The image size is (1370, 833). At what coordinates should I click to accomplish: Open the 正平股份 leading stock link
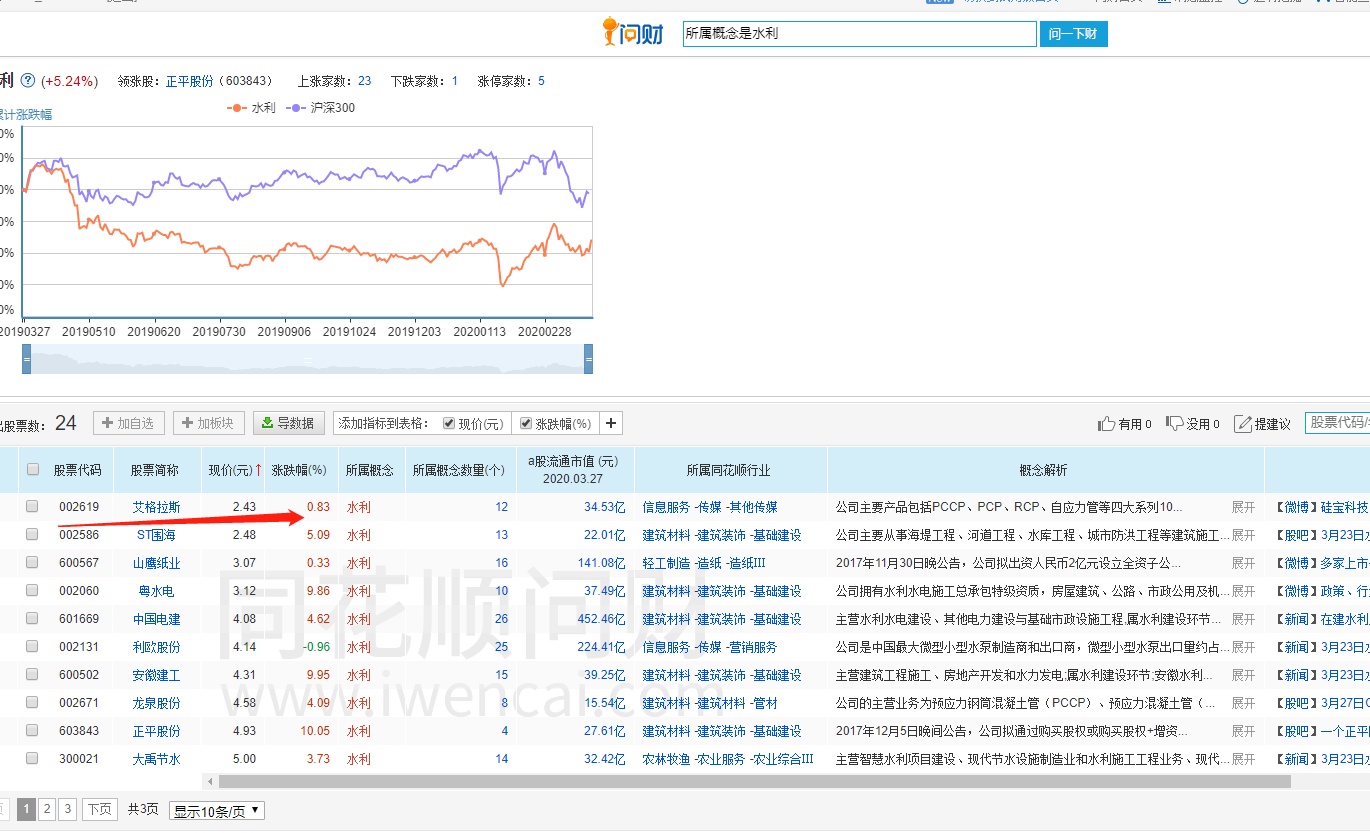pyautogui.click(x=188, y=80)
